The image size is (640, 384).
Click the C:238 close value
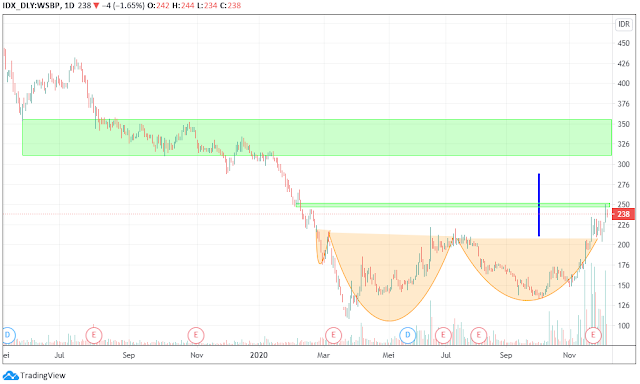click(231, 6)
